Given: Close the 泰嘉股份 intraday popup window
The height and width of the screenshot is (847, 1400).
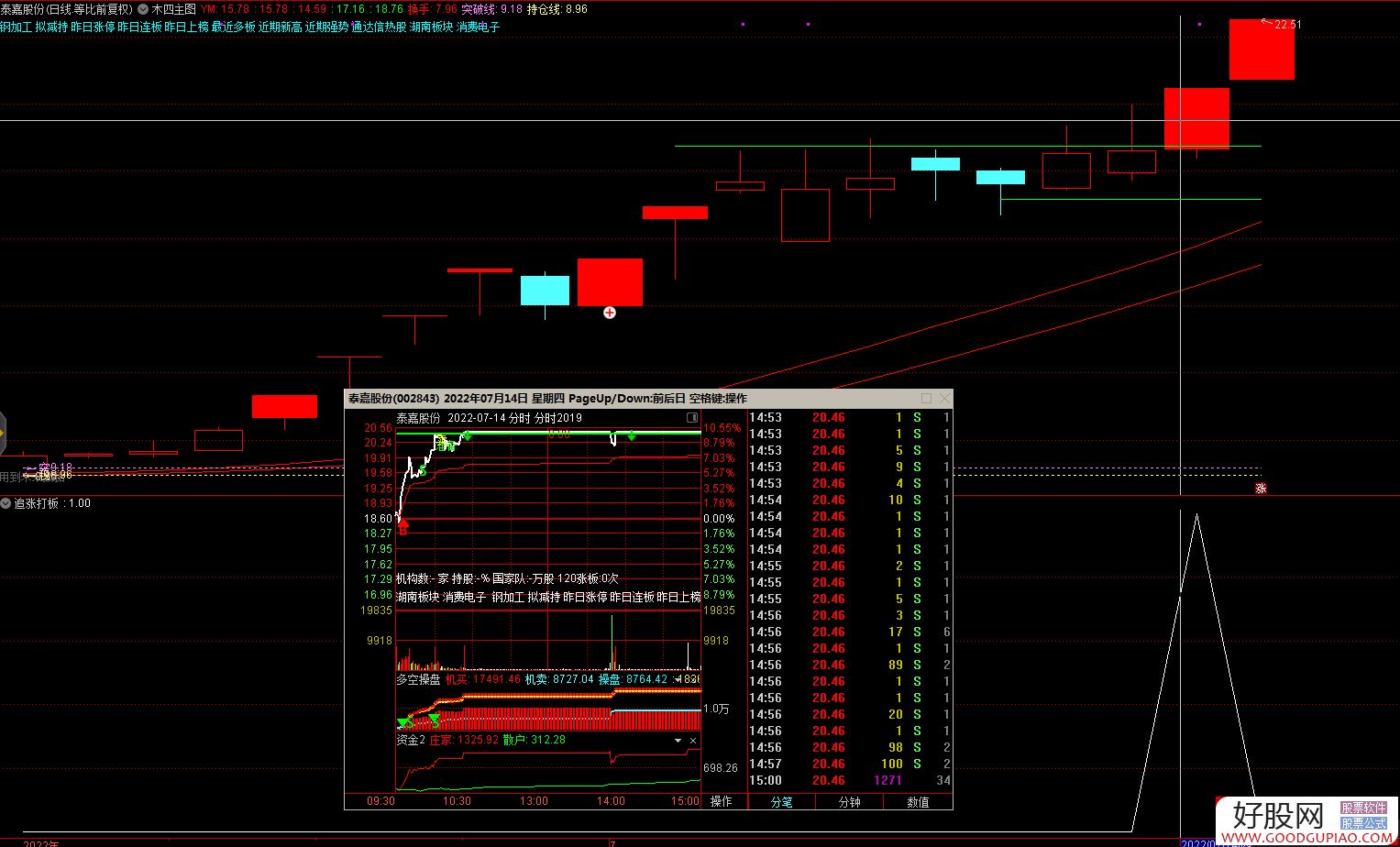Looking at the screenshot, I should coord(944,398).
